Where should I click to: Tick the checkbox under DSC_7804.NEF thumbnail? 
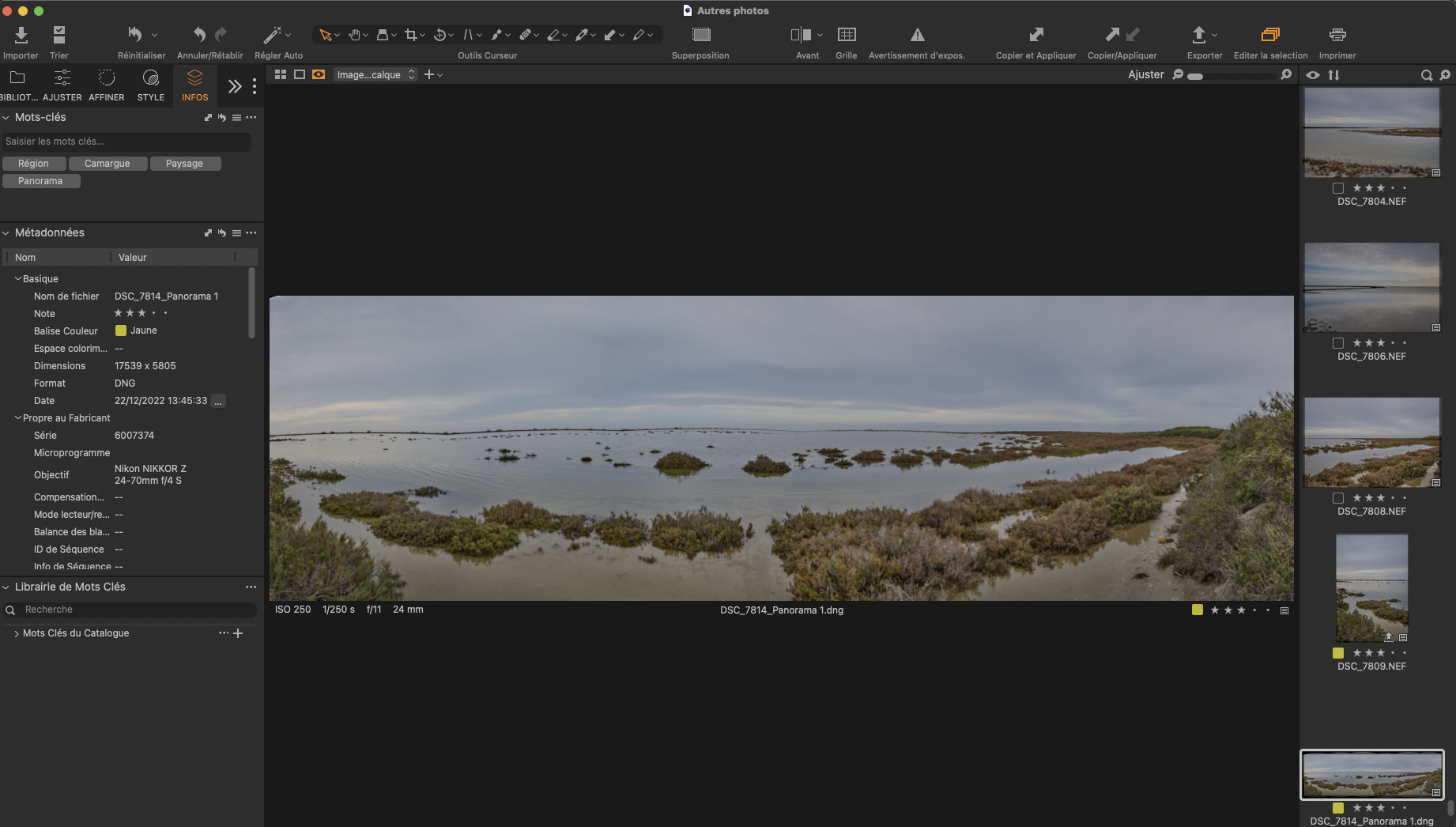(x=1338, y=188)
